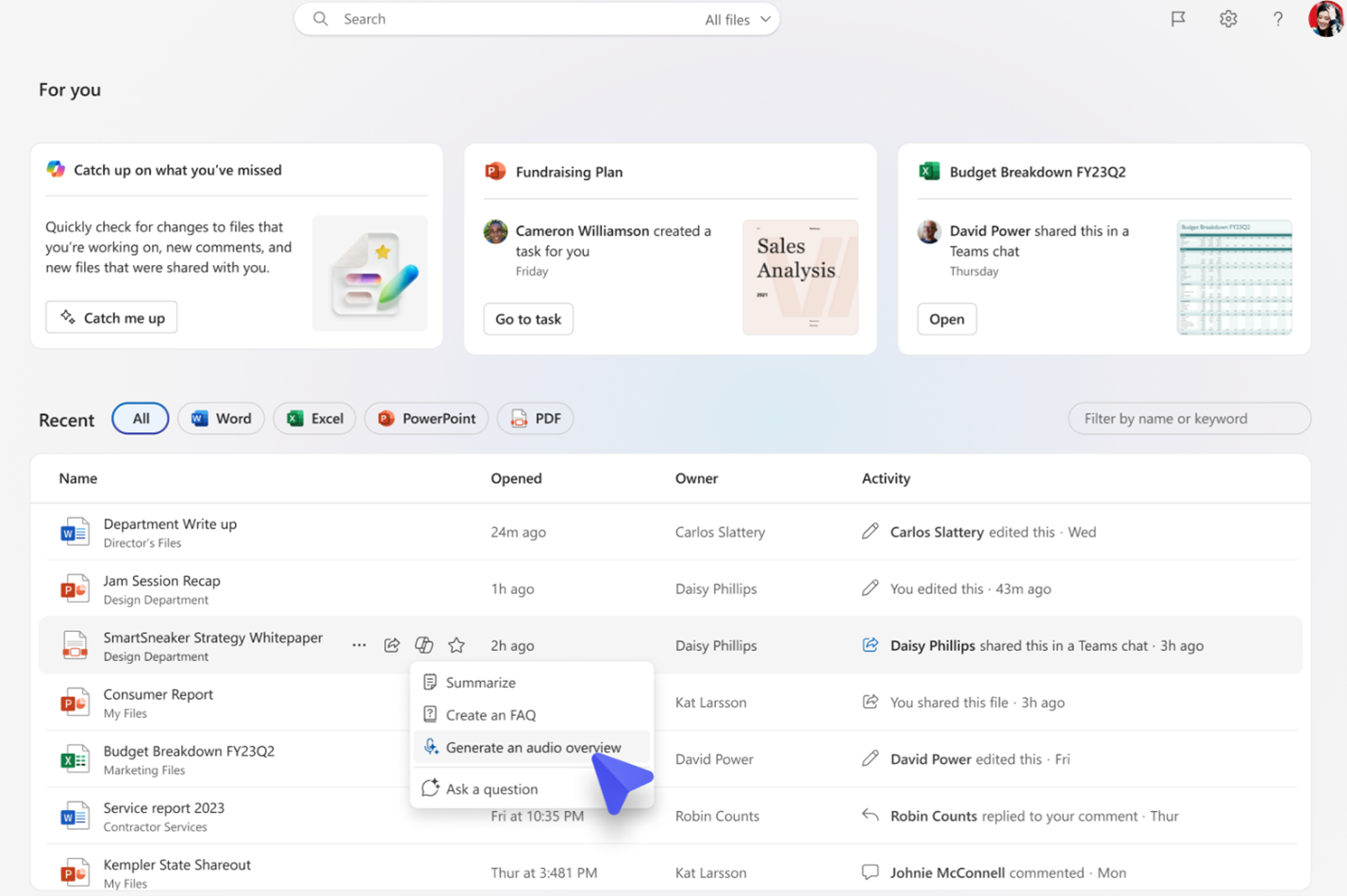Open your profile picture menu
Viewport: 1347px width, 896px height.
coord(1328,18)
